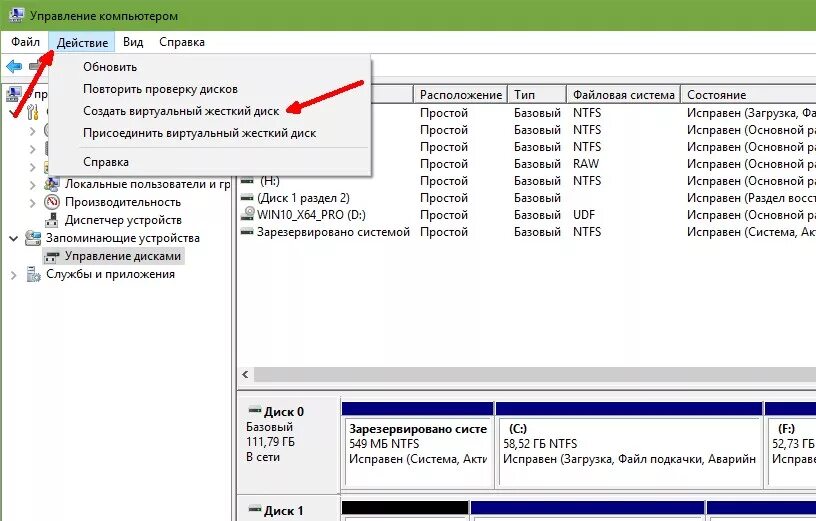Click left arrow of horizontal scrollbar
Viewport: 816px width, 521px height.
click(x=245, y=374)
